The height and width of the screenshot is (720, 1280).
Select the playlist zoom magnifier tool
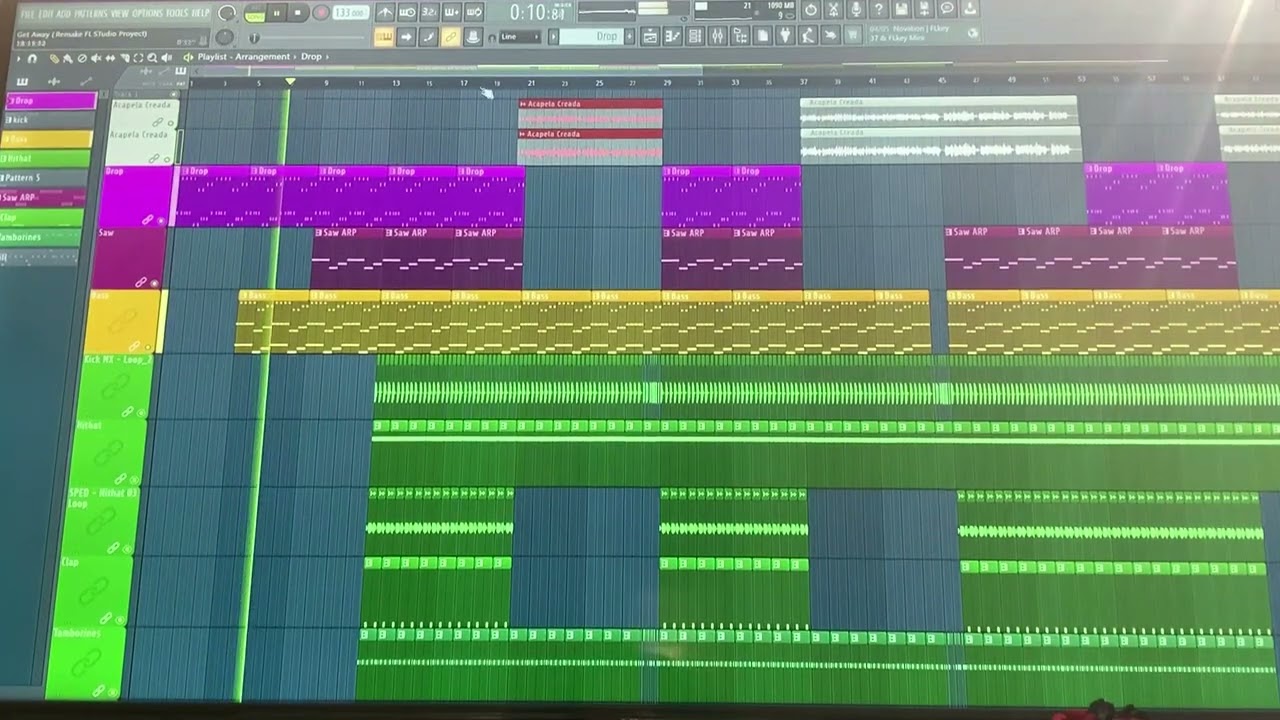[152, 58]
